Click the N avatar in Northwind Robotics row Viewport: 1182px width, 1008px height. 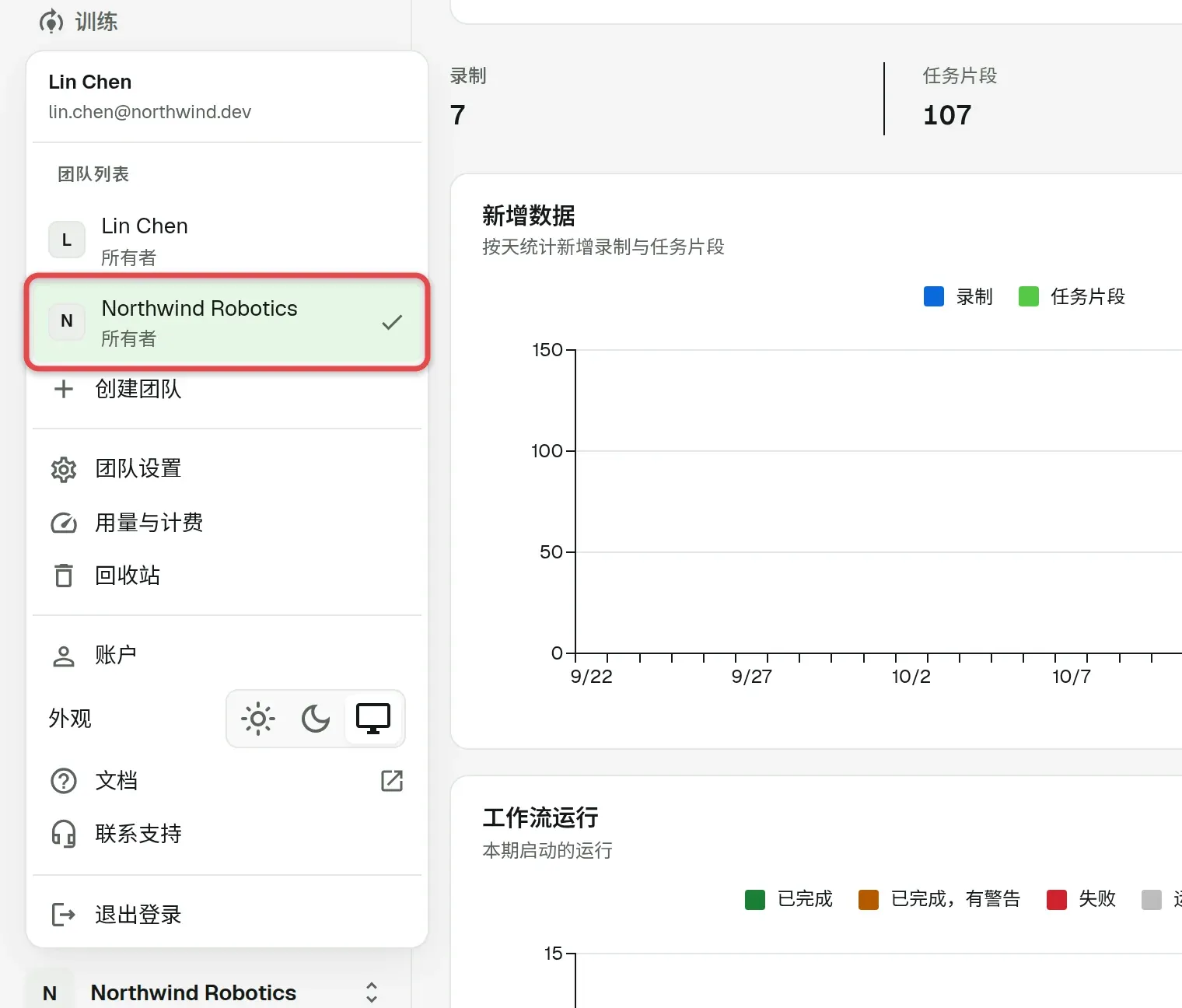(67, 320)
